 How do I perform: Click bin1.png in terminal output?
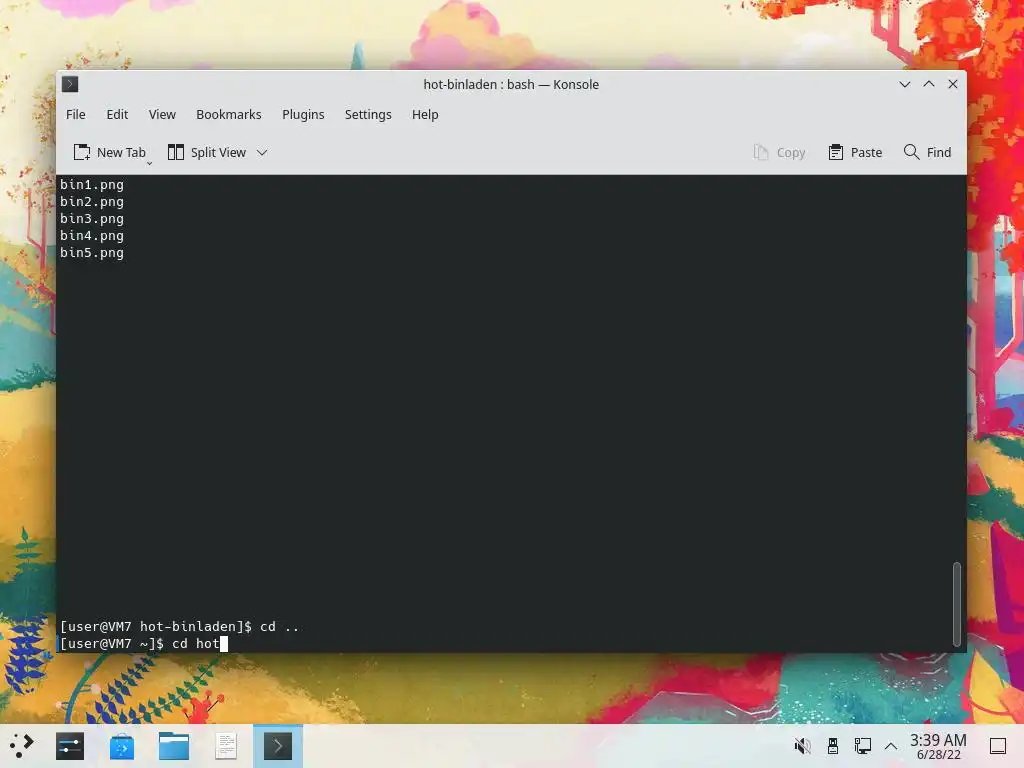click(x=92, y=185)
